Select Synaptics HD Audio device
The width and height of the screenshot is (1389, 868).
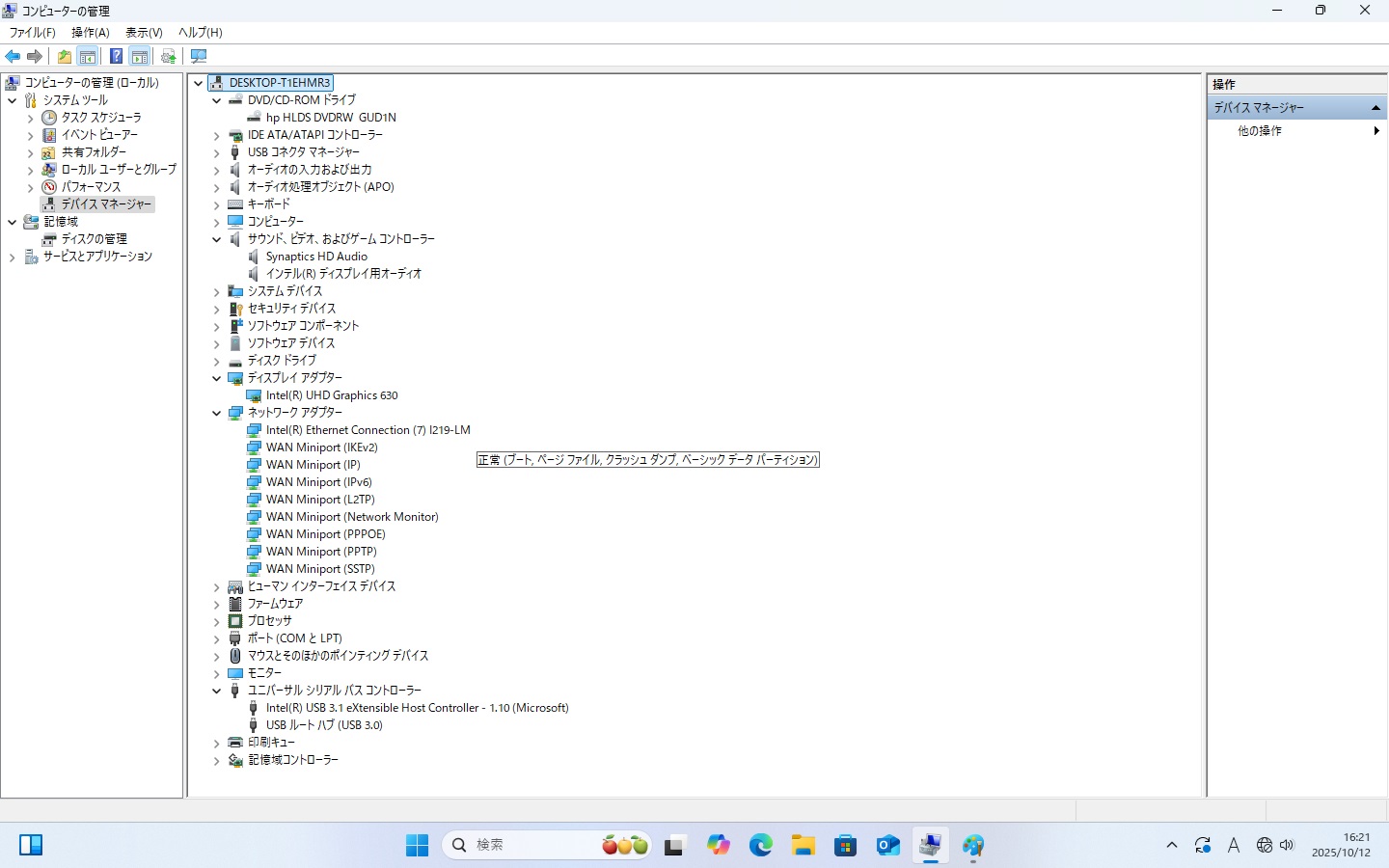(316, 257)
